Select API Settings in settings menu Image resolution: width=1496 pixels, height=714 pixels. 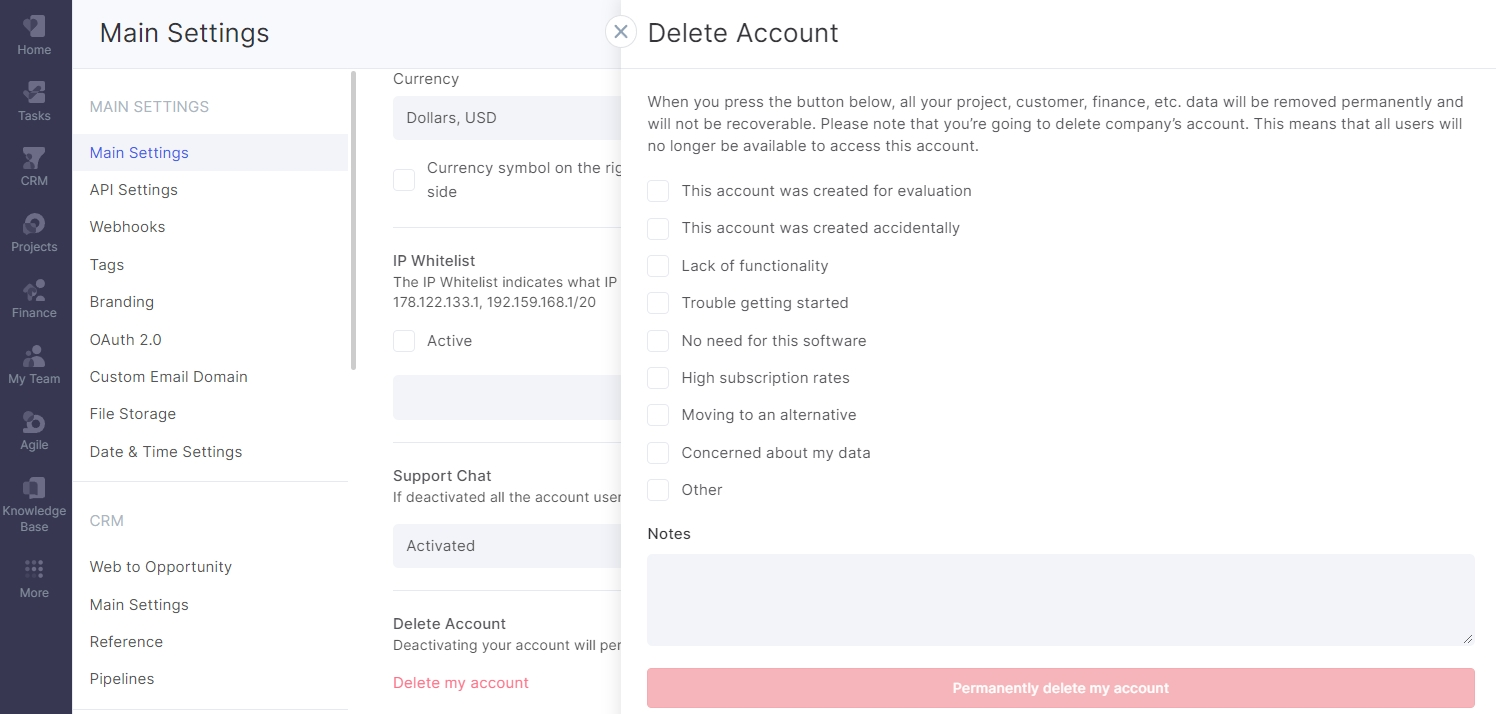pos(134,190)
